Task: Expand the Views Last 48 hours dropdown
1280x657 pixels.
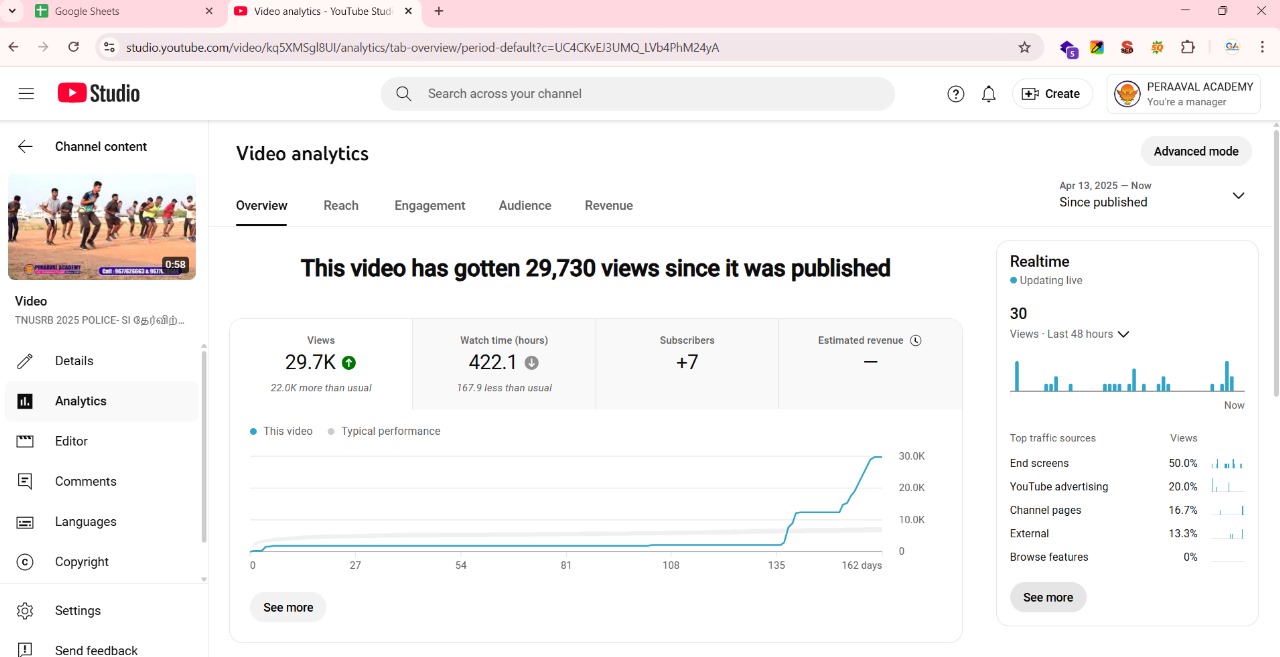Action: (1123, 335)
